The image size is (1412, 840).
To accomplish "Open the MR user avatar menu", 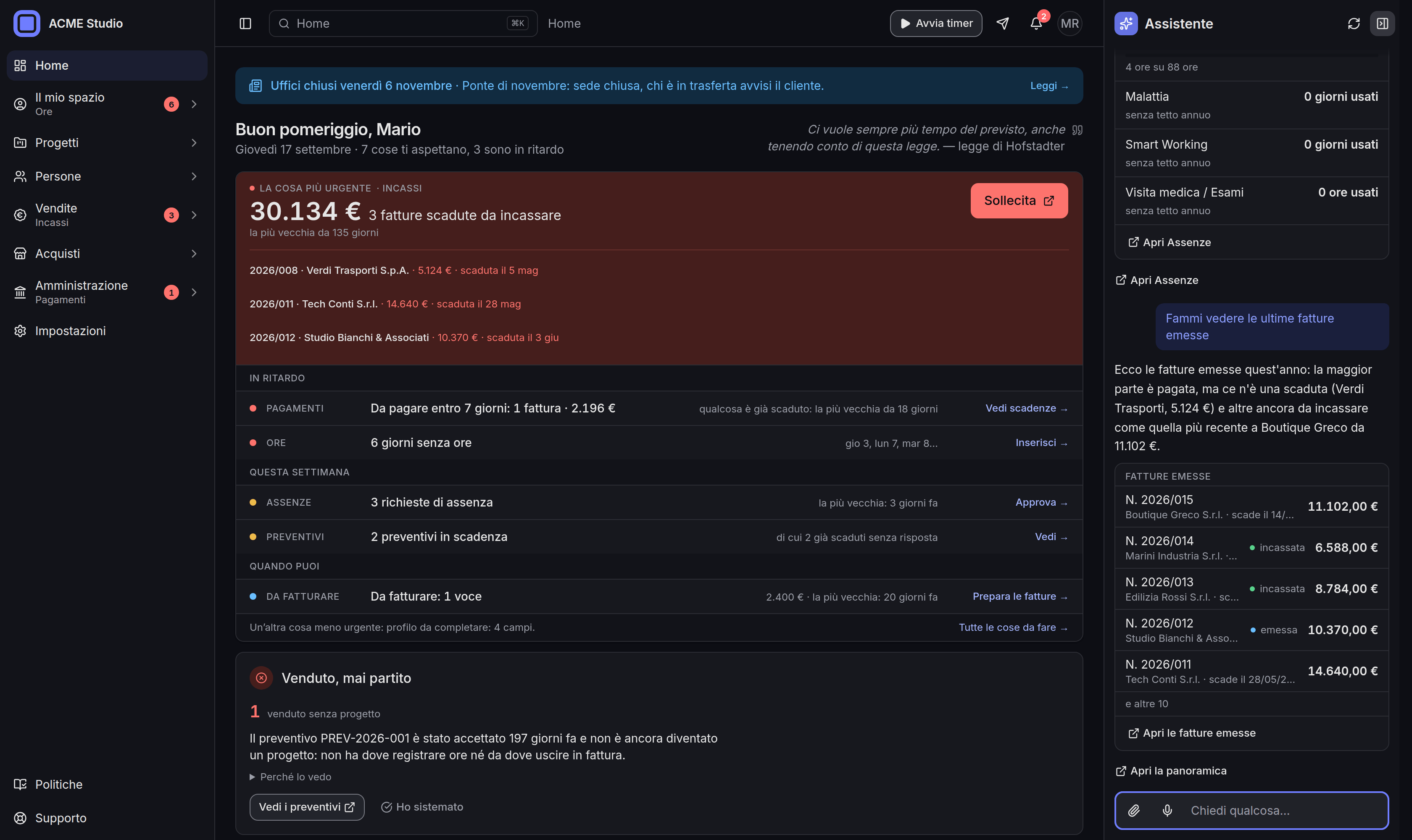I will click(1070, 23).
